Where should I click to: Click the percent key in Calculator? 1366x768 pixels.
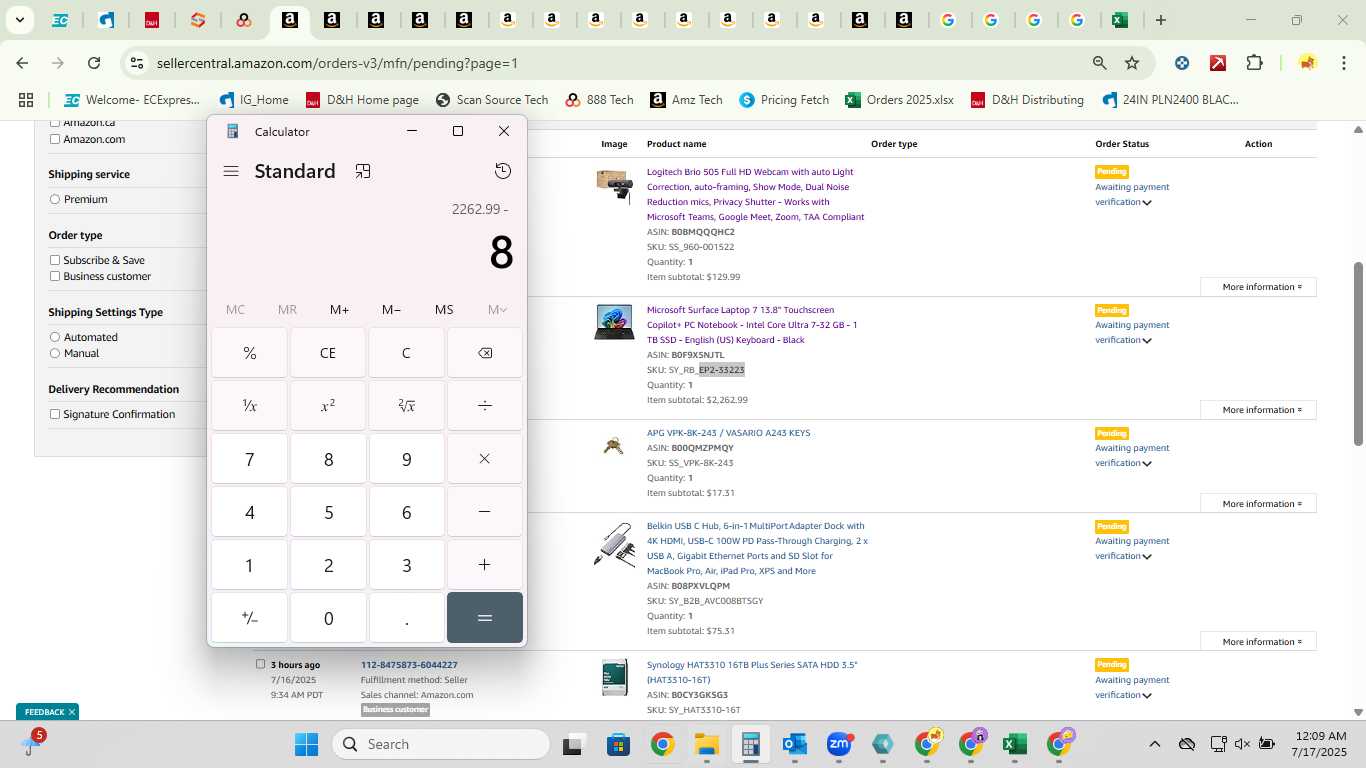pos(250,353)
